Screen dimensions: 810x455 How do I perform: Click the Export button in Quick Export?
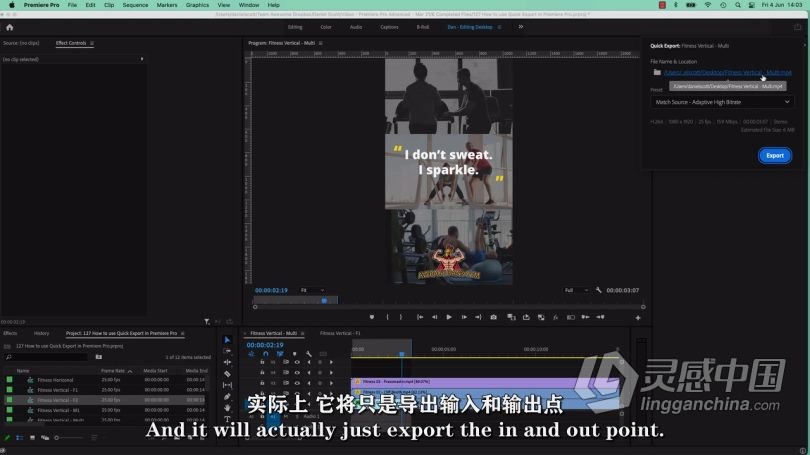[x=774, y=155]
